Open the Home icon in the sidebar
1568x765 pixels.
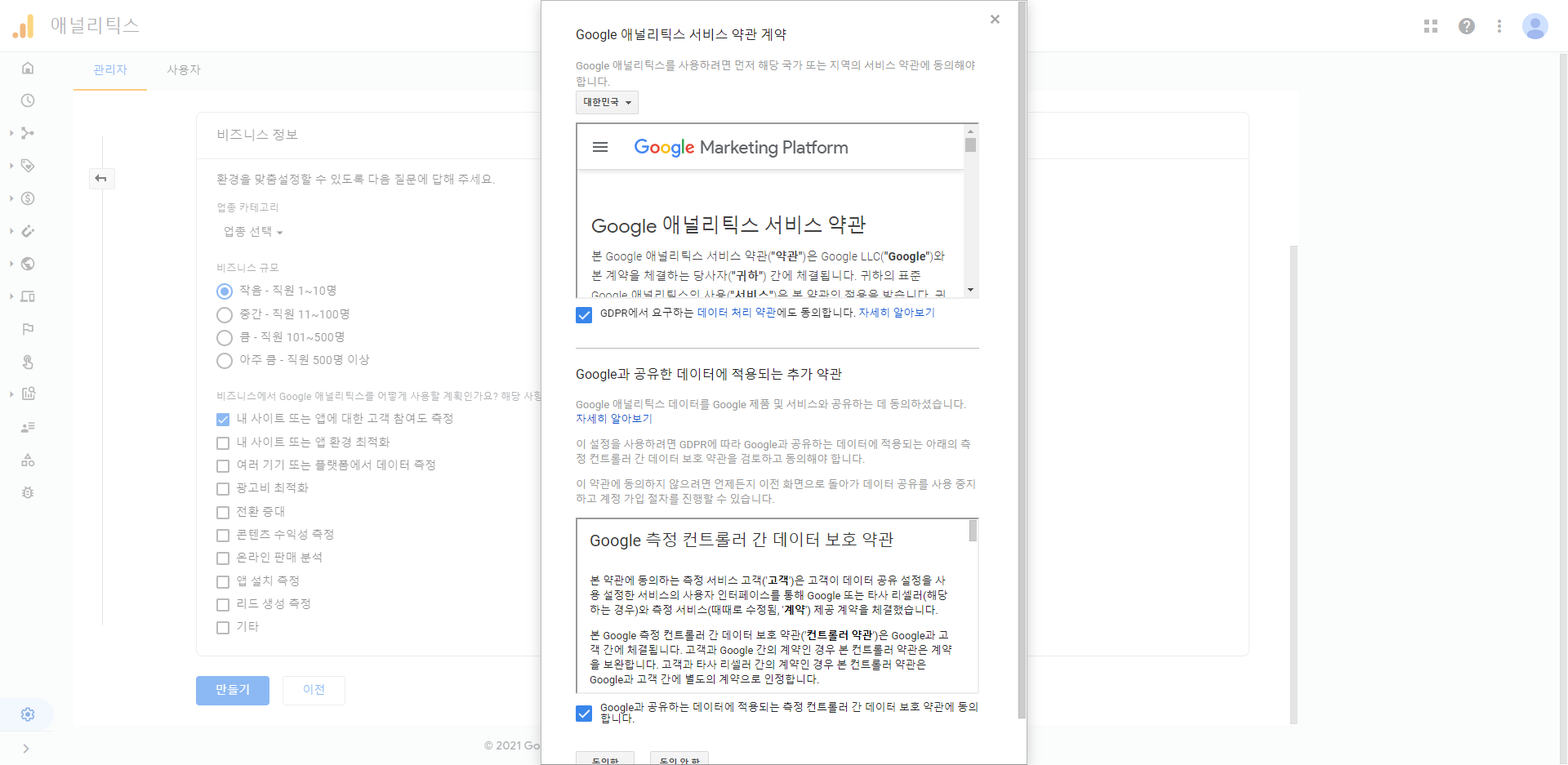click(x=28, y=68)
